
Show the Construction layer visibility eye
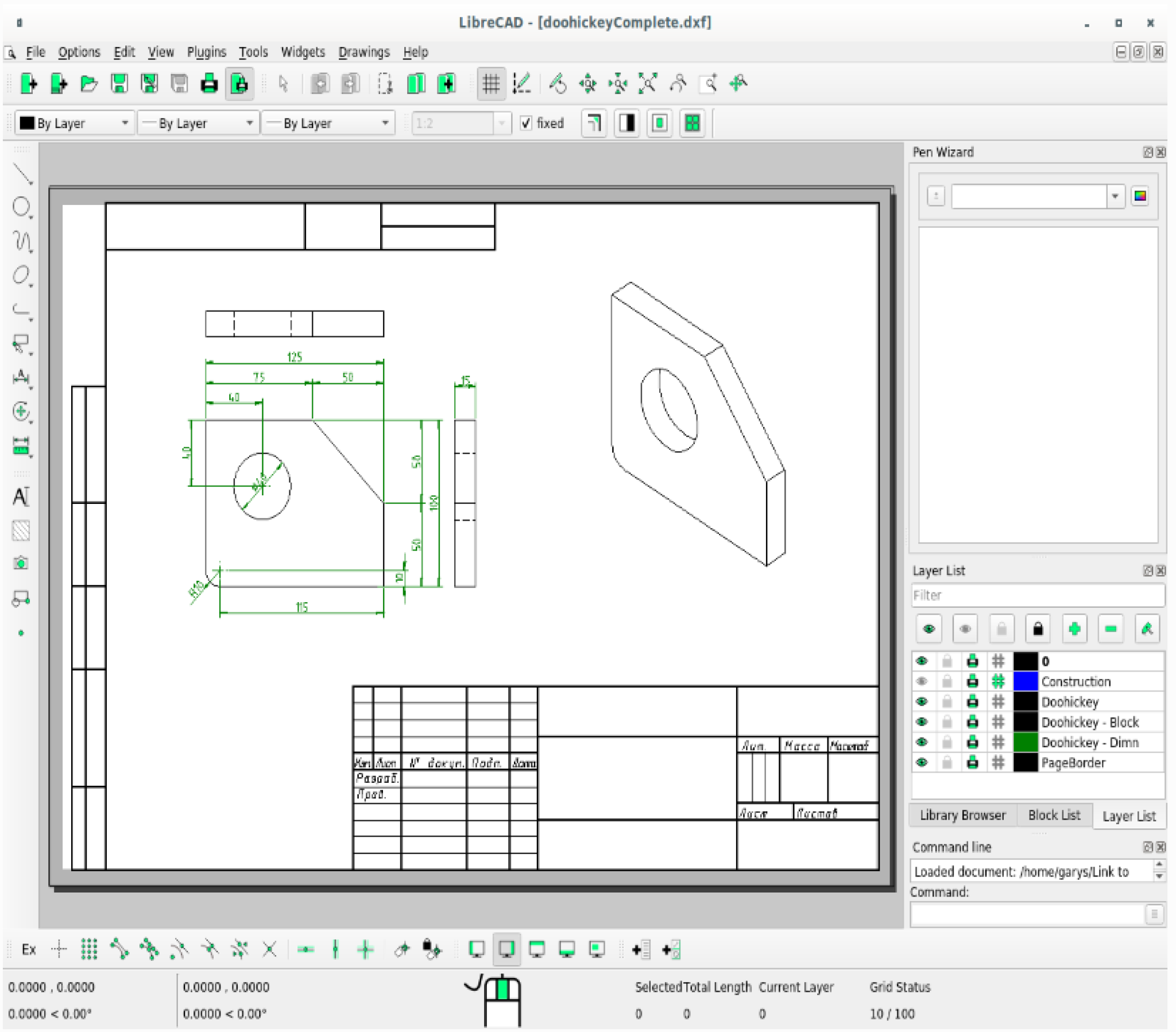click(x=922, y=681)
